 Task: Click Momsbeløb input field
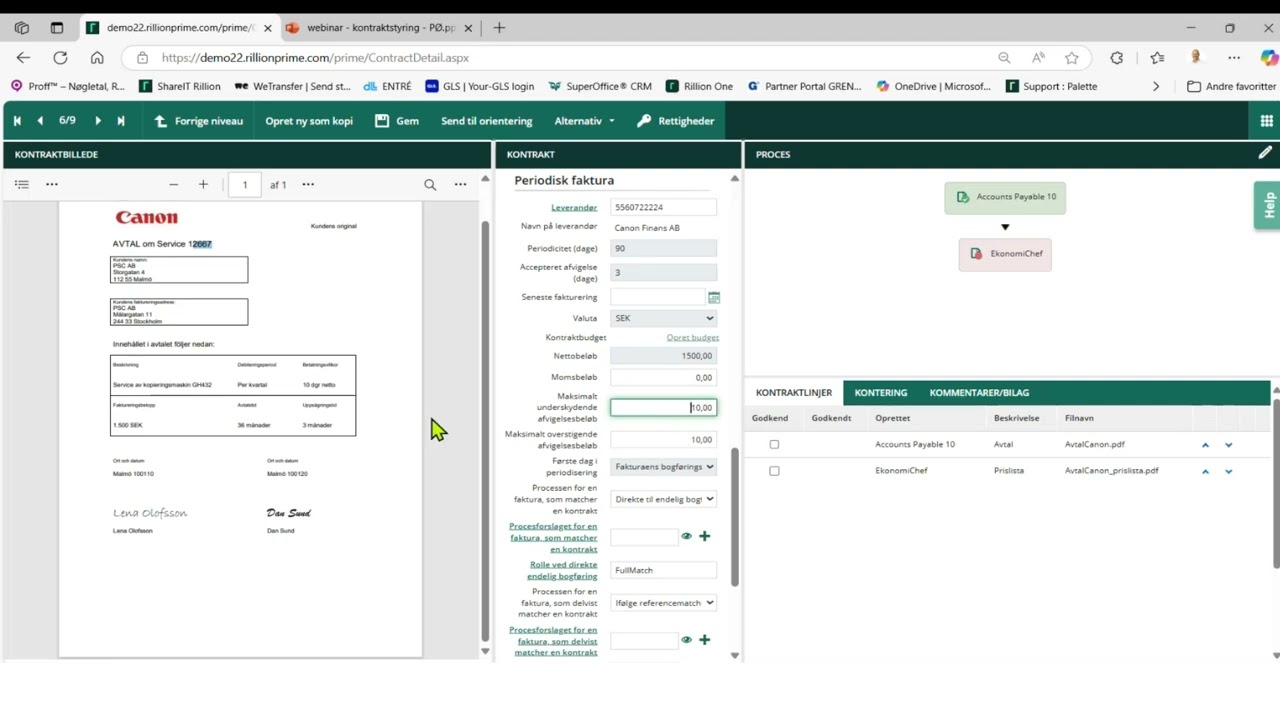pyautogui.click(x=664, y=378)
